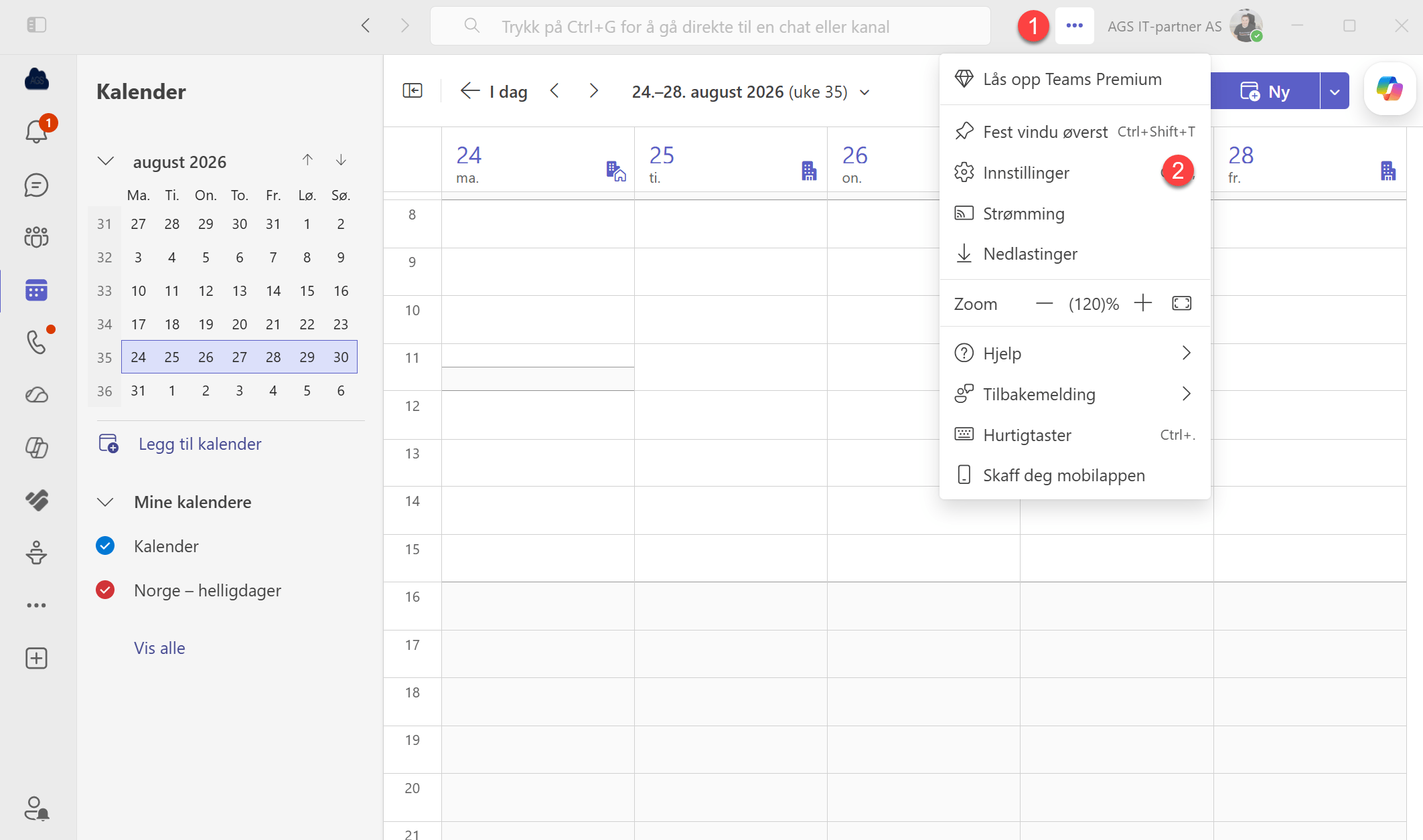Go back with the history arrow
This screenshot has width=1423, height=840.
[366, 25]
